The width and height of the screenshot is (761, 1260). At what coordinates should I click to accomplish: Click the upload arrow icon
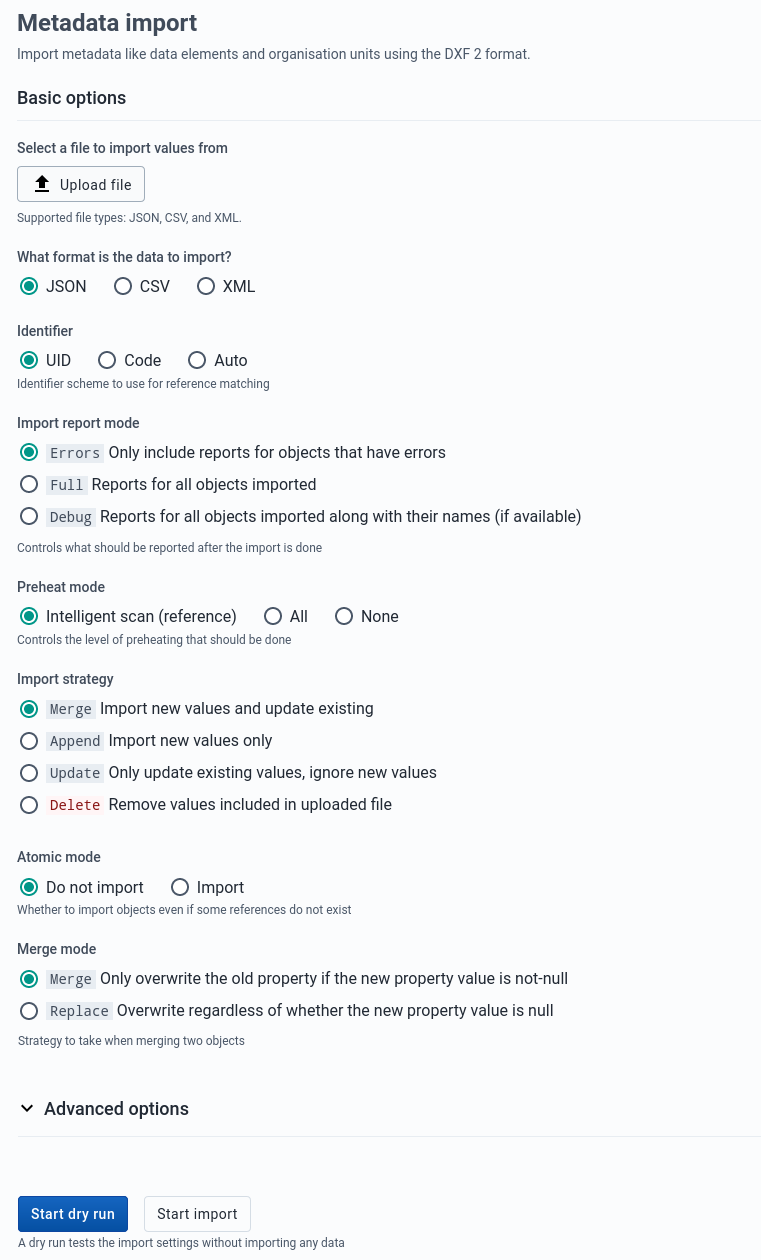point(42,184)
